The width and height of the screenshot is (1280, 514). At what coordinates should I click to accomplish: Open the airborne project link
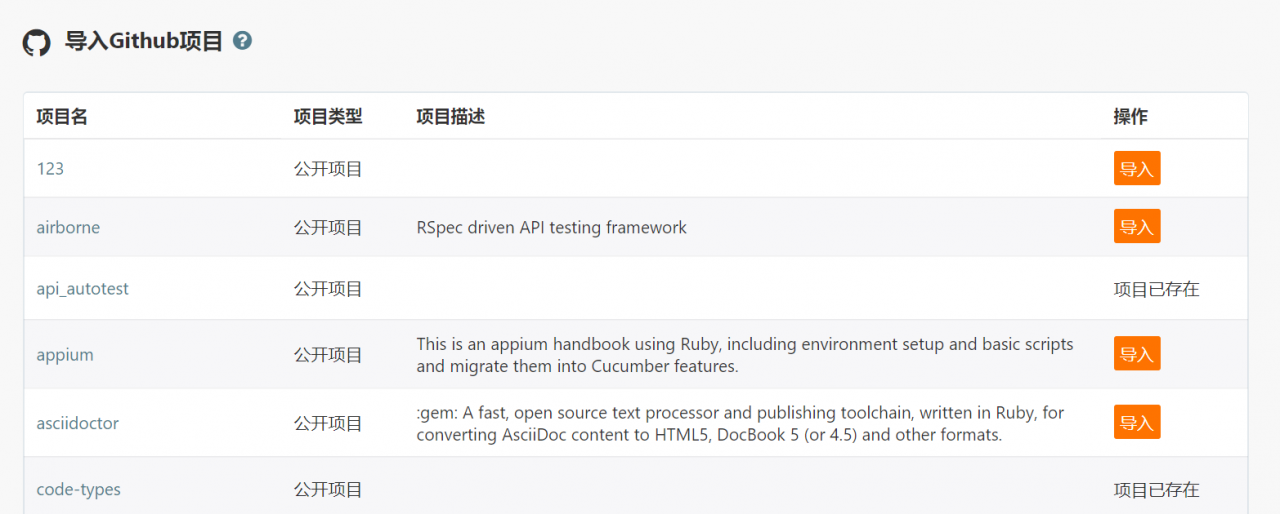(x=68, y=227)
